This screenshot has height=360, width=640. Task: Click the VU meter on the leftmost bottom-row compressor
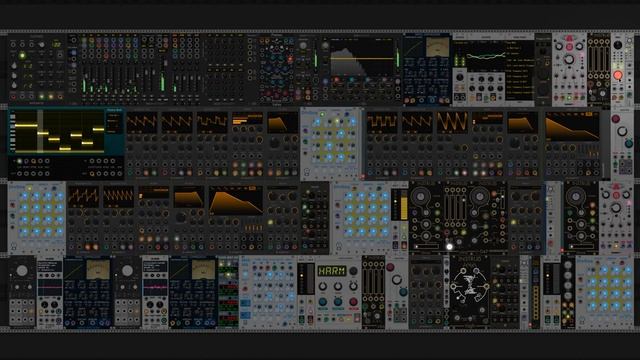(x=98, y=270)
